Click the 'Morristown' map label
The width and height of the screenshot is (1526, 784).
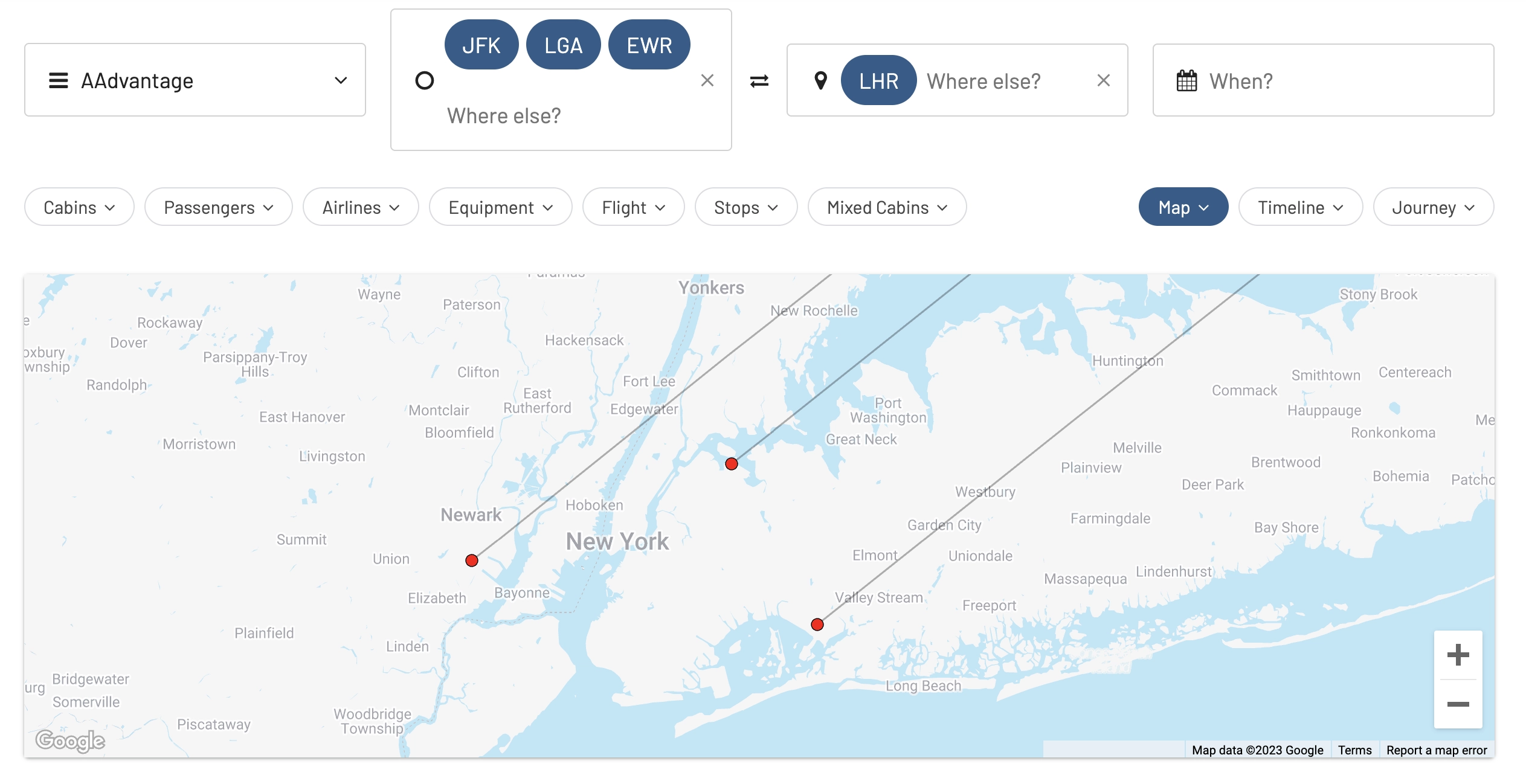point(199,444)
